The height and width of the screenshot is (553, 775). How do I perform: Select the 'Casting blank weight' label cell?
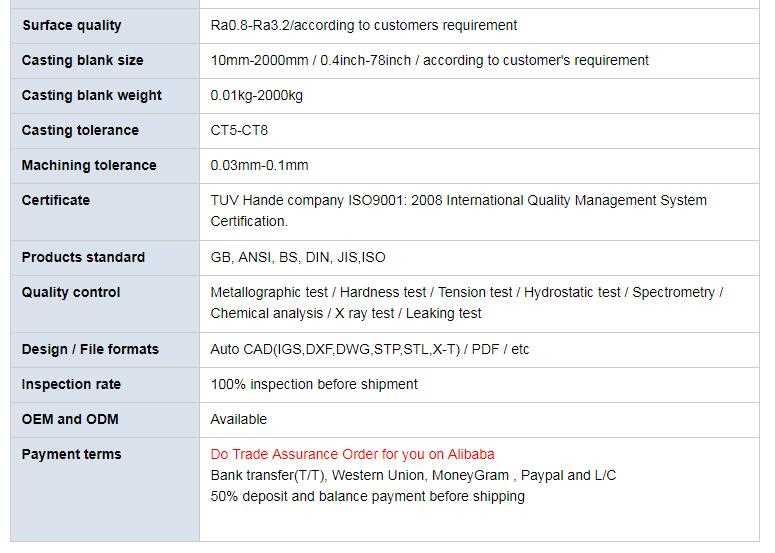91,95
